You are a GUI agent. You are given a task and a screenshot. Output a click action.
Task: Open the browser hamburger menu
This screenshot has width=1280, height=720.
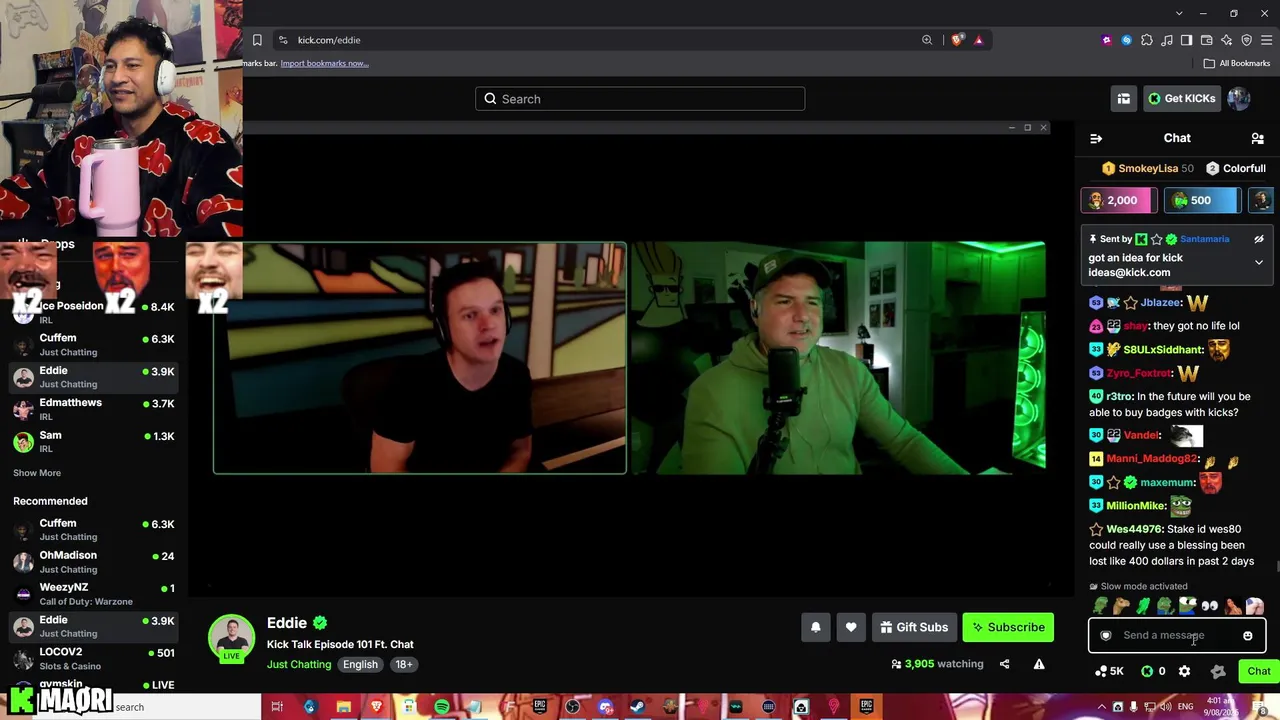pos(1266,40)
